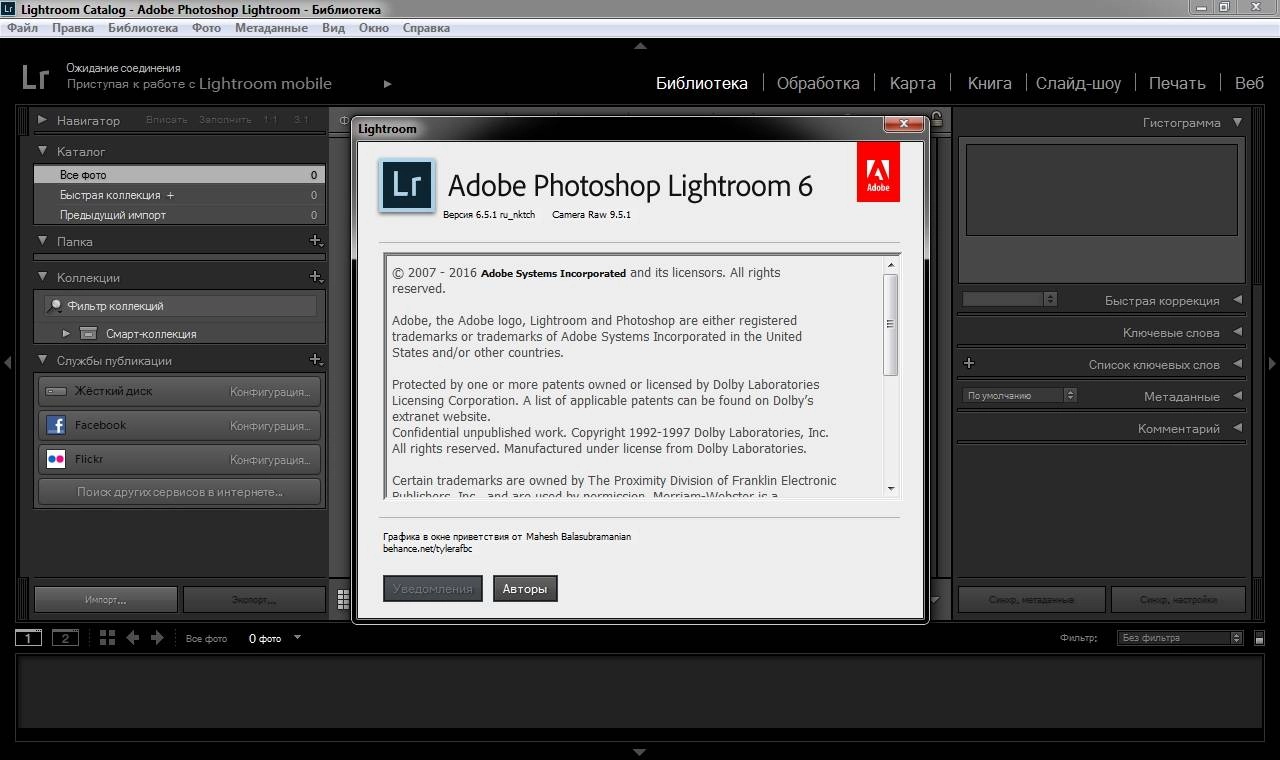Image resolution: width=1280 pixels, height=760 pixels.
Task: Open the Без фильтра filter dropdown
Action: click(1179, 638)
